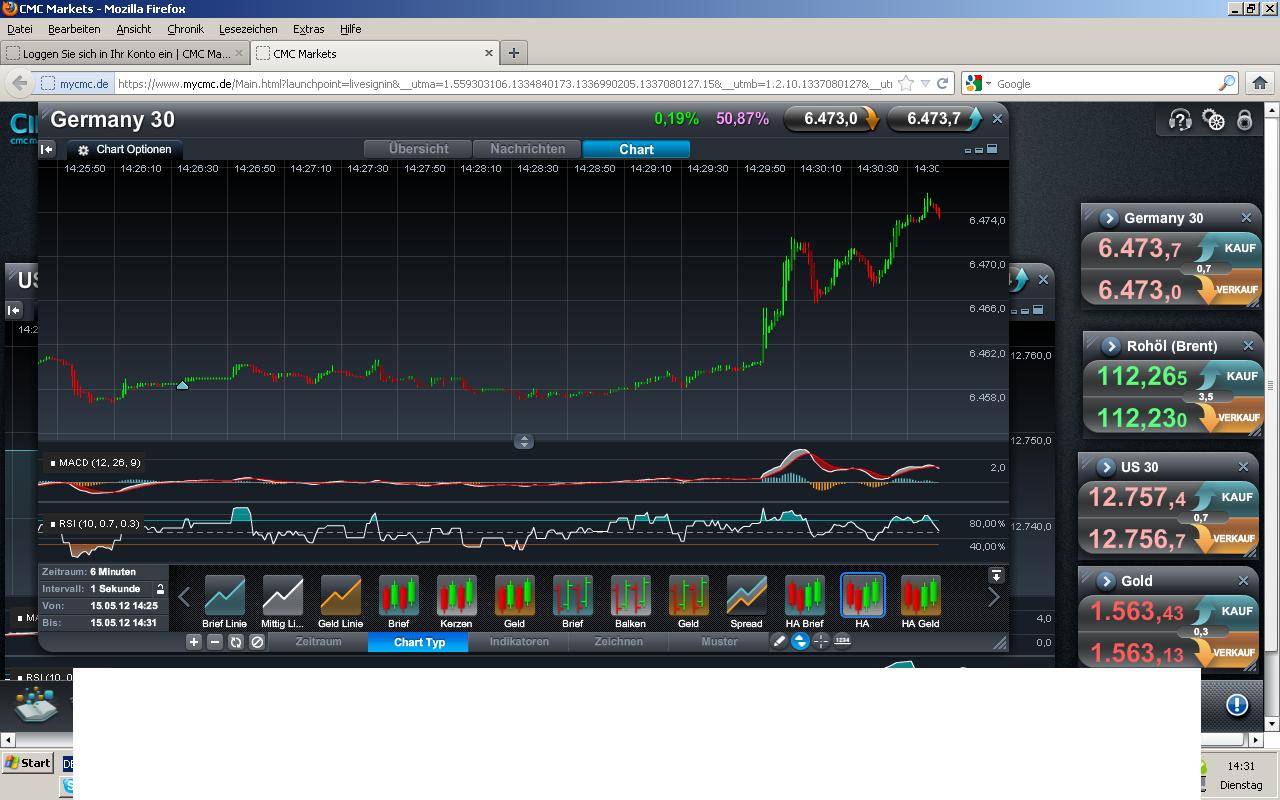
Task: Expand the Germany 30 watchlist tile
Action: click(1108, 218)
